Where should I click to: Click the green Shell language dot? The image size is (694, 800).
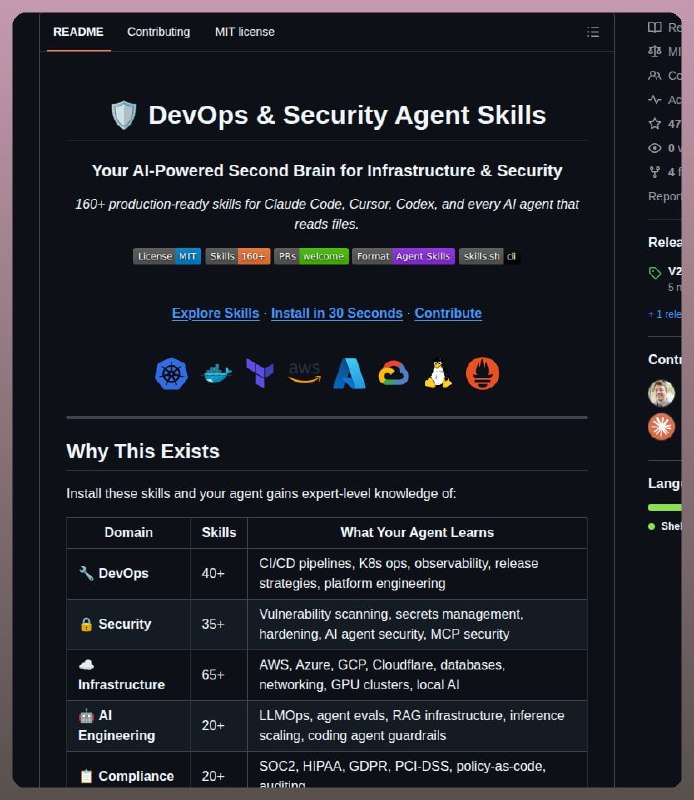652,527
